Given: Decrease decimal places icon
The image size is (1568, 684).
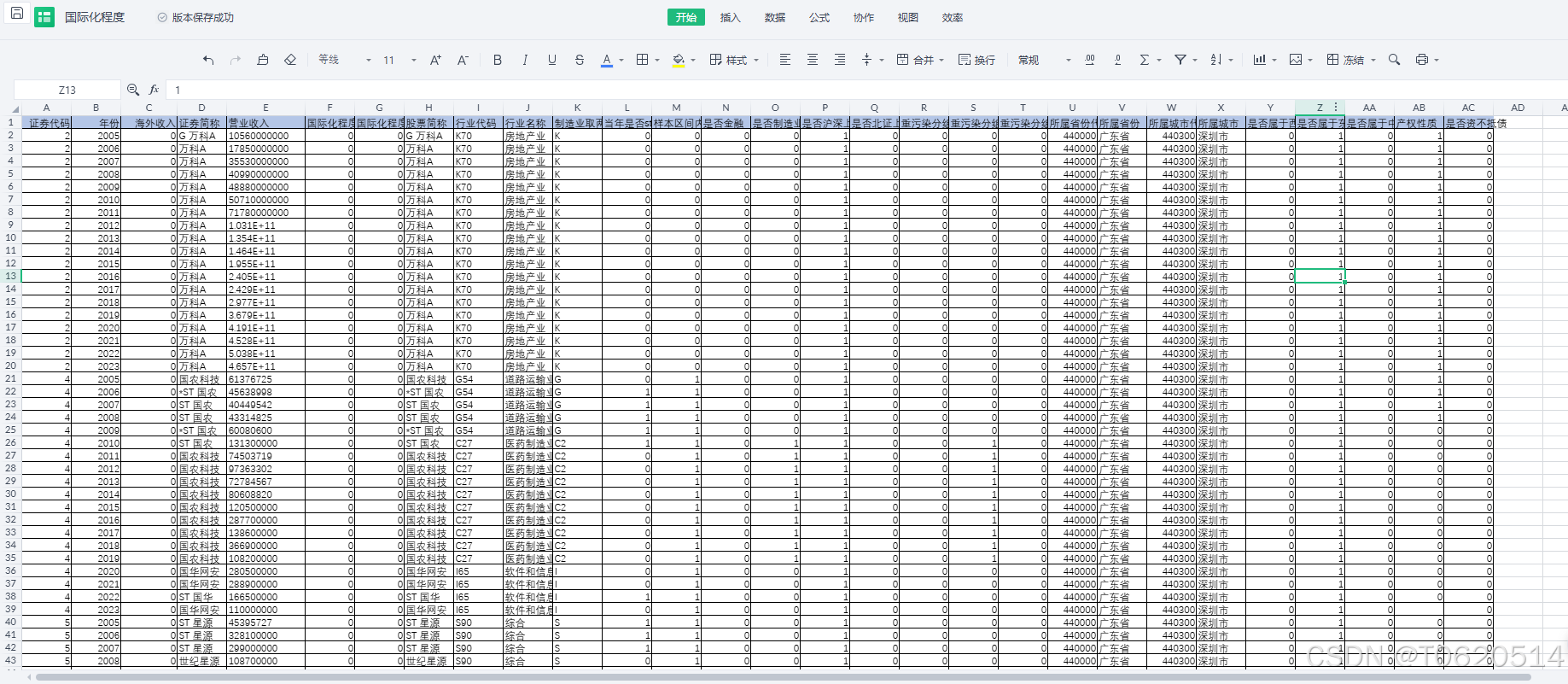Looking at the screenshot, I should 1117,60.
